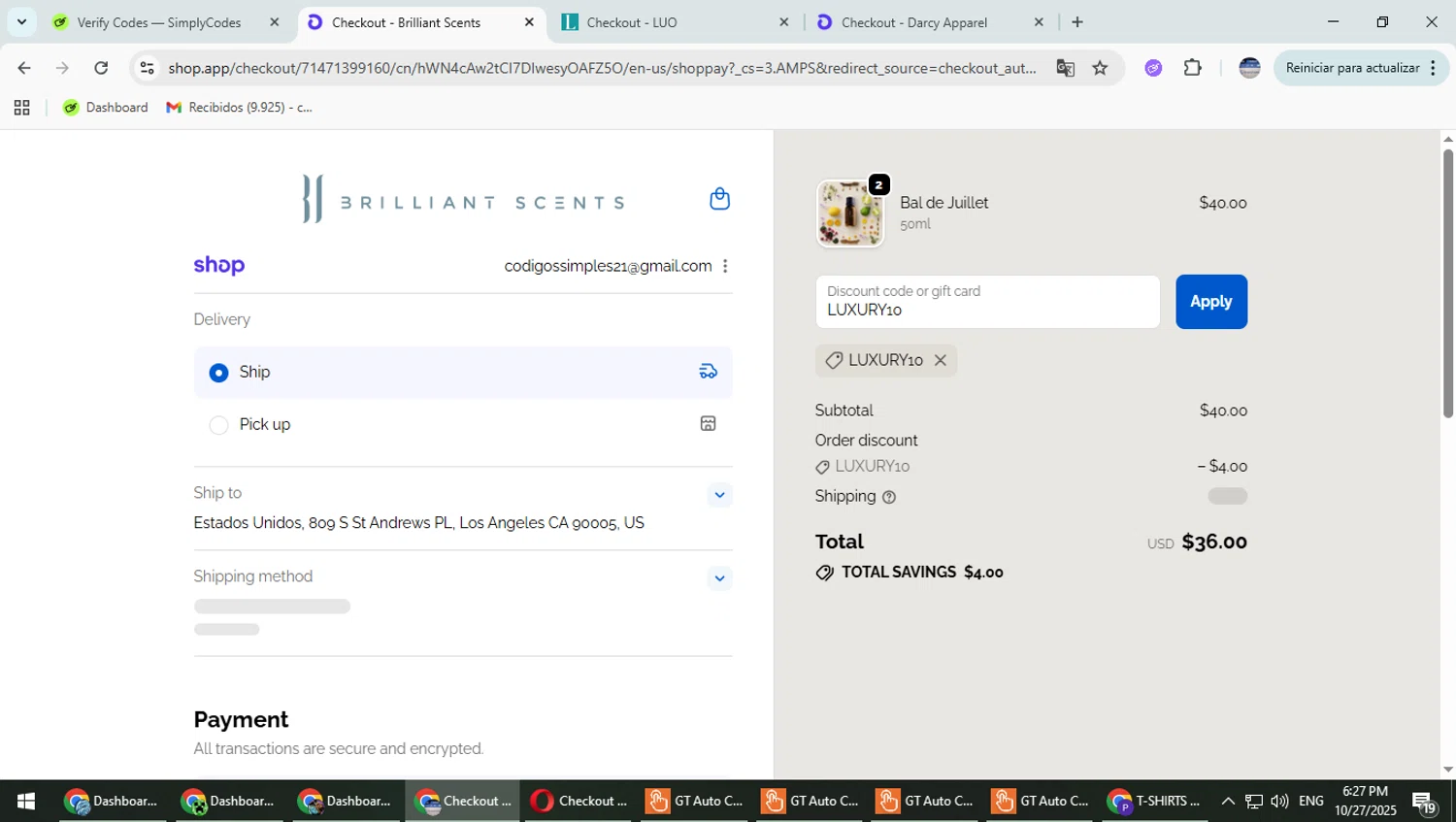Click the page vertical scrollbar
The image size is (1456, 822).
click(1448, 283)
